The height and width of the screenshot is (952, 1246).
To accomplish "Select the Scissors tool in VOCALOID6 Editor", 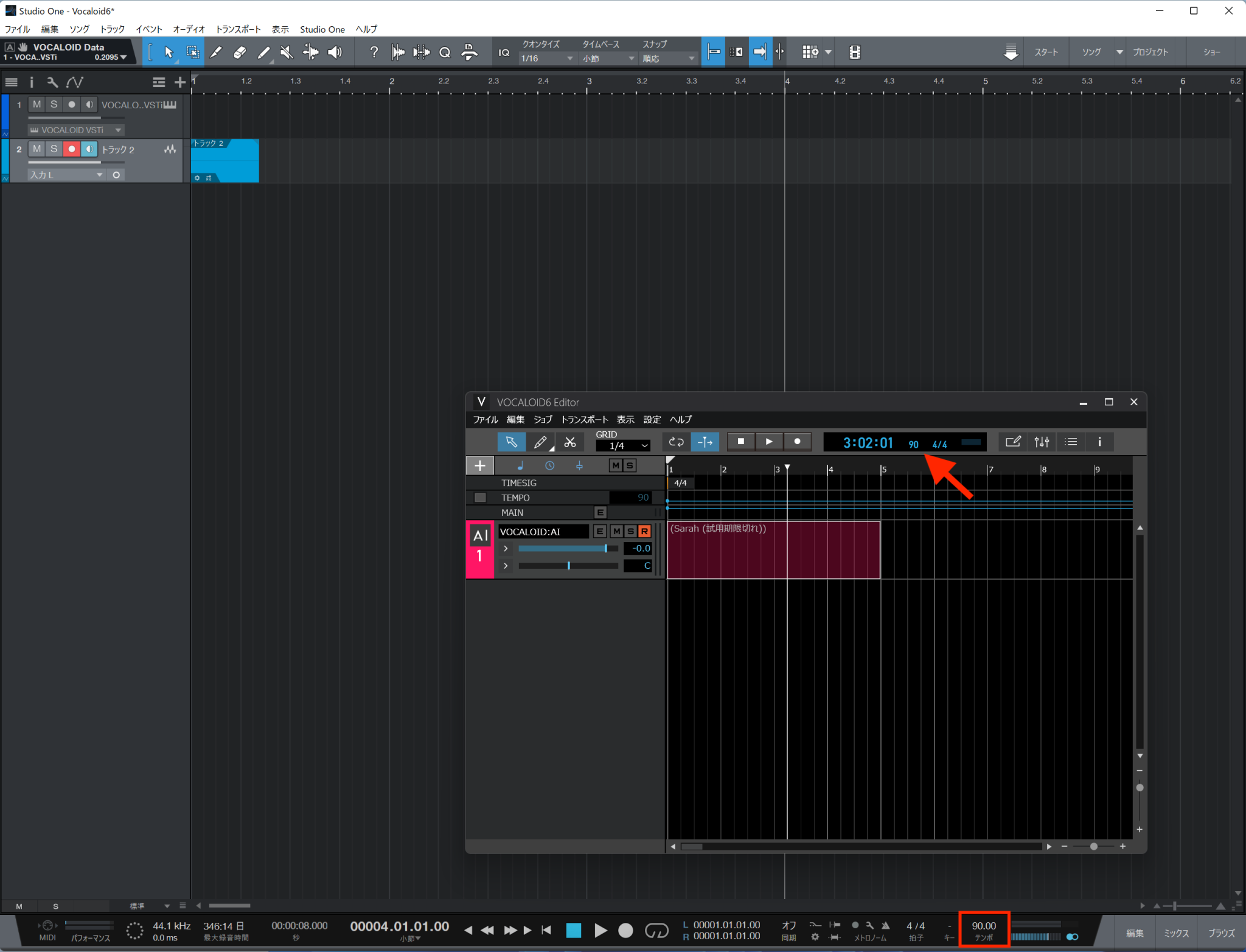I will pyautogui.click(x=569, y=442).
